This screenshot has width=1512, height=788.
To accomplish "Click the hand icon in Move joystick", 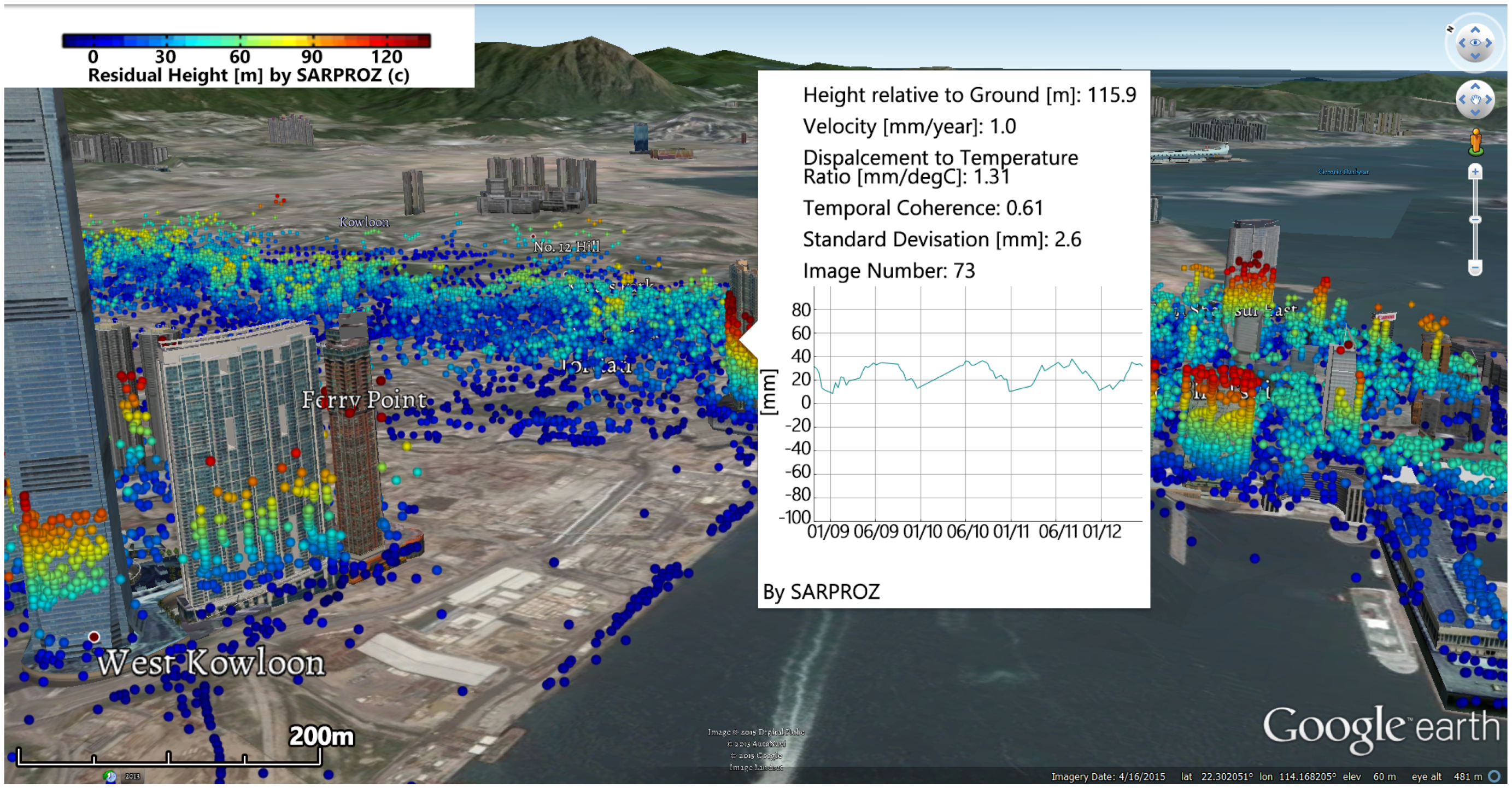I will [1475, 100].
